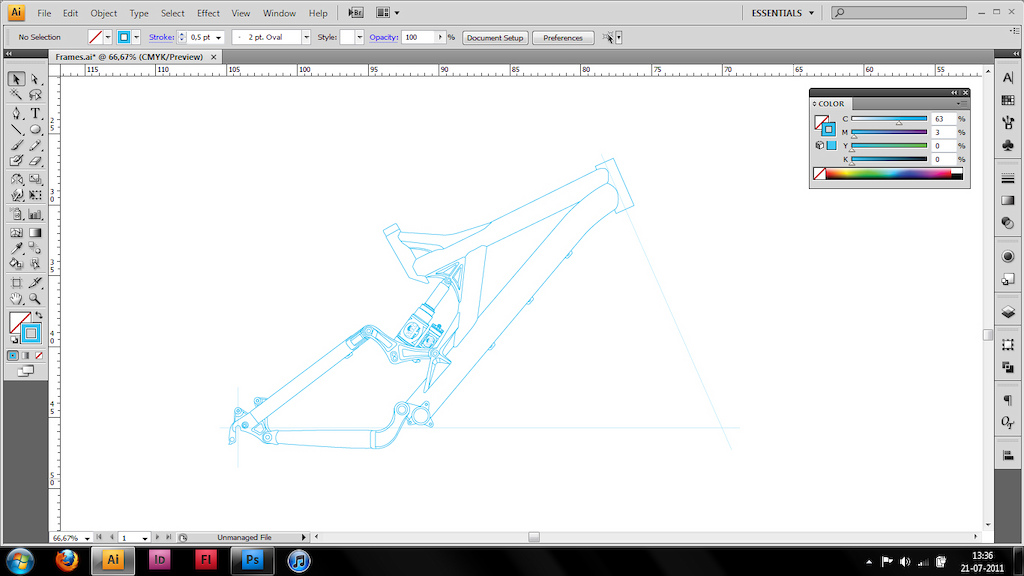
Task: Select the Paintbrush tool
Action: coord(16,145)
